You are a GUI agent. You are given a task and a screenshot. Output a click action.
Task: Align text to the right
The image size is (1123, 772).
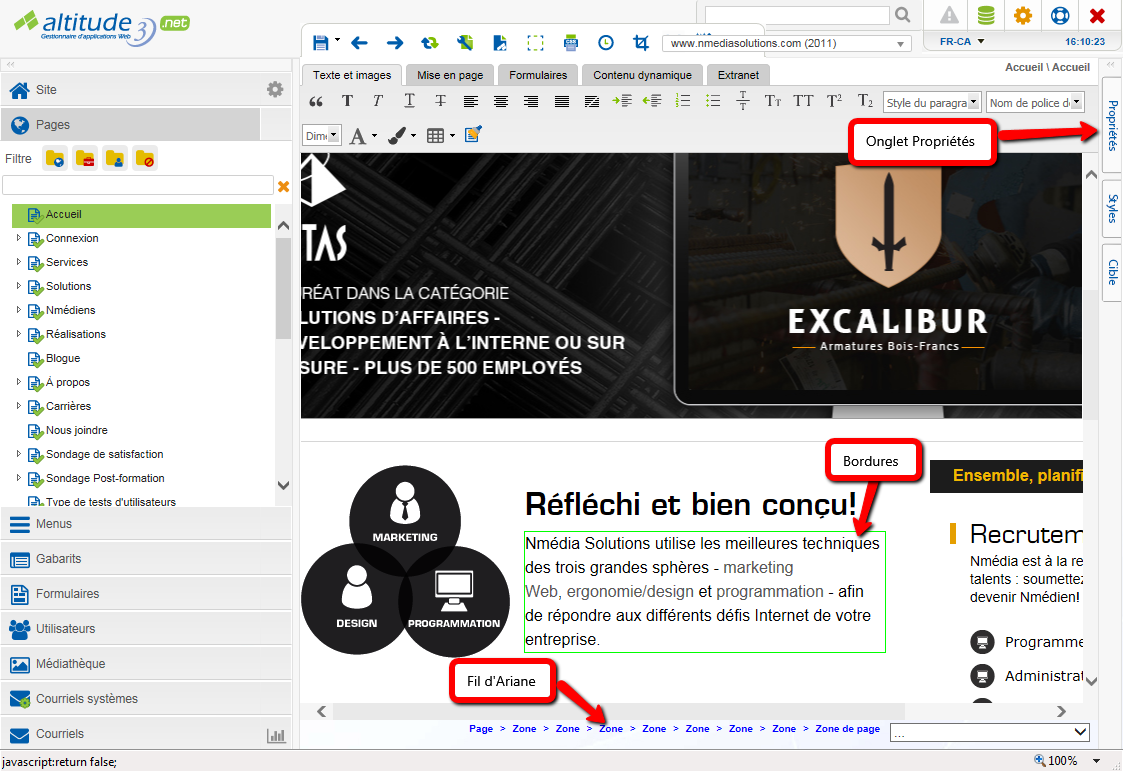531,102
